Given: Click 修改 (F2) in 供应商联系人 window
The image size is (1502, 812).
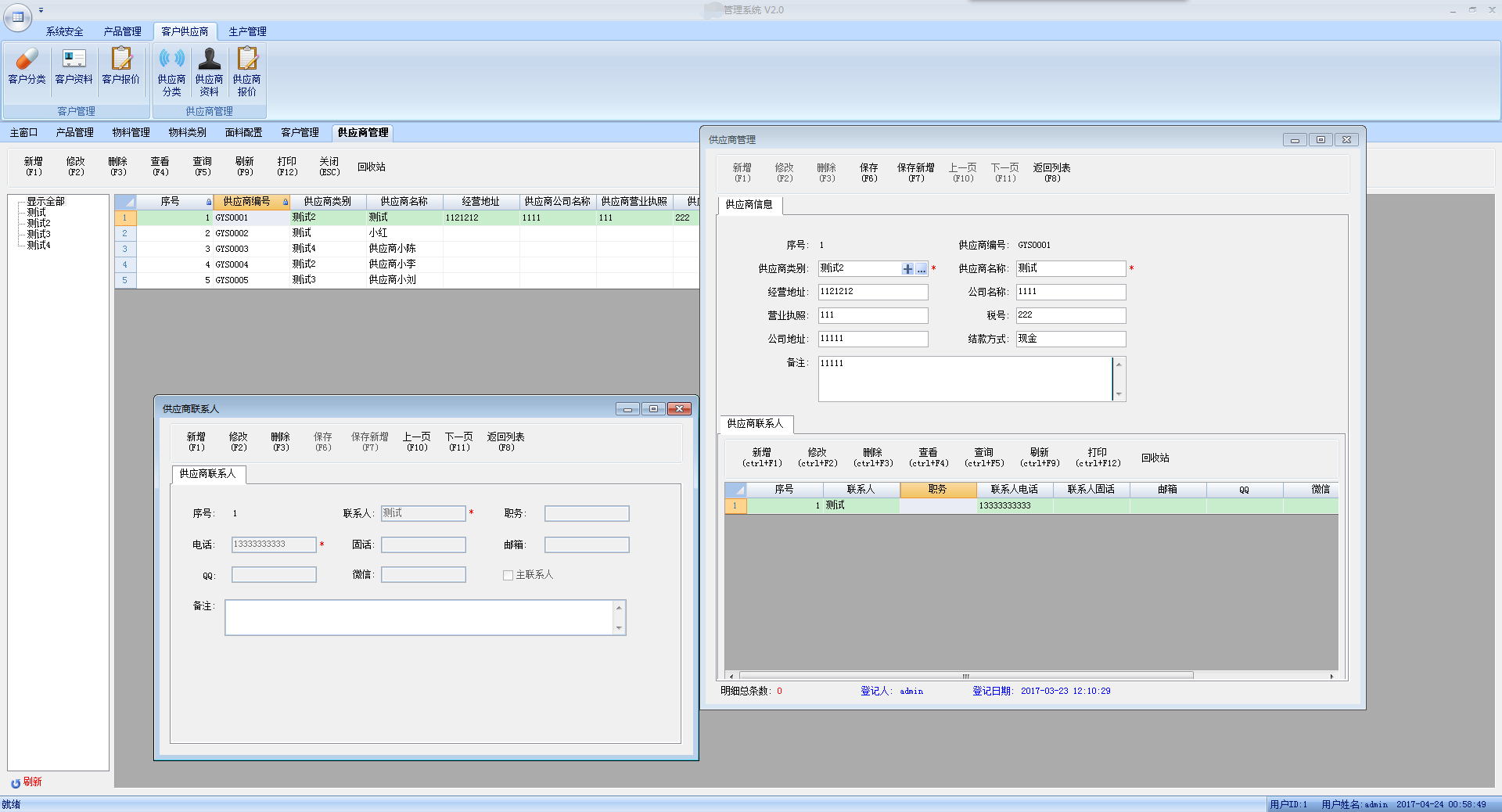Looking at the screenshot, I should pyautogui.click(x=239, y=442).
